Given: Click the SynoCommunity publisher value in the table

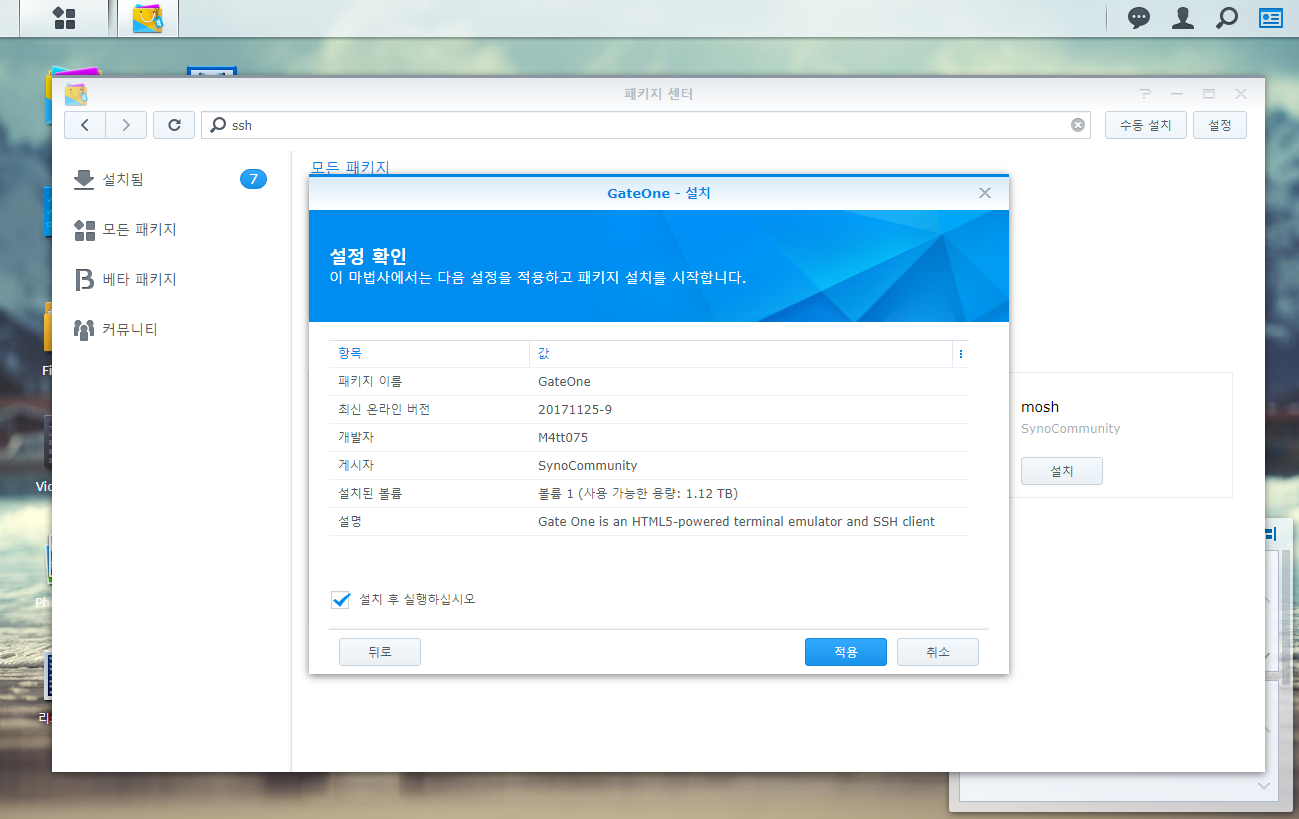Looking at the screenshot, I should coord(587,466).
